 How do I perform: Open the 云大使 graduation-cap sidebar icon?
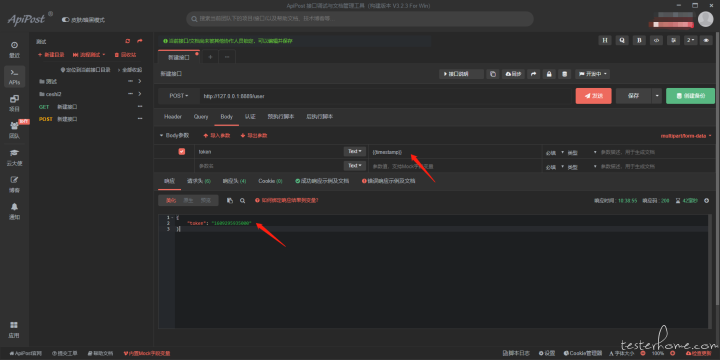tap(14, 158)
